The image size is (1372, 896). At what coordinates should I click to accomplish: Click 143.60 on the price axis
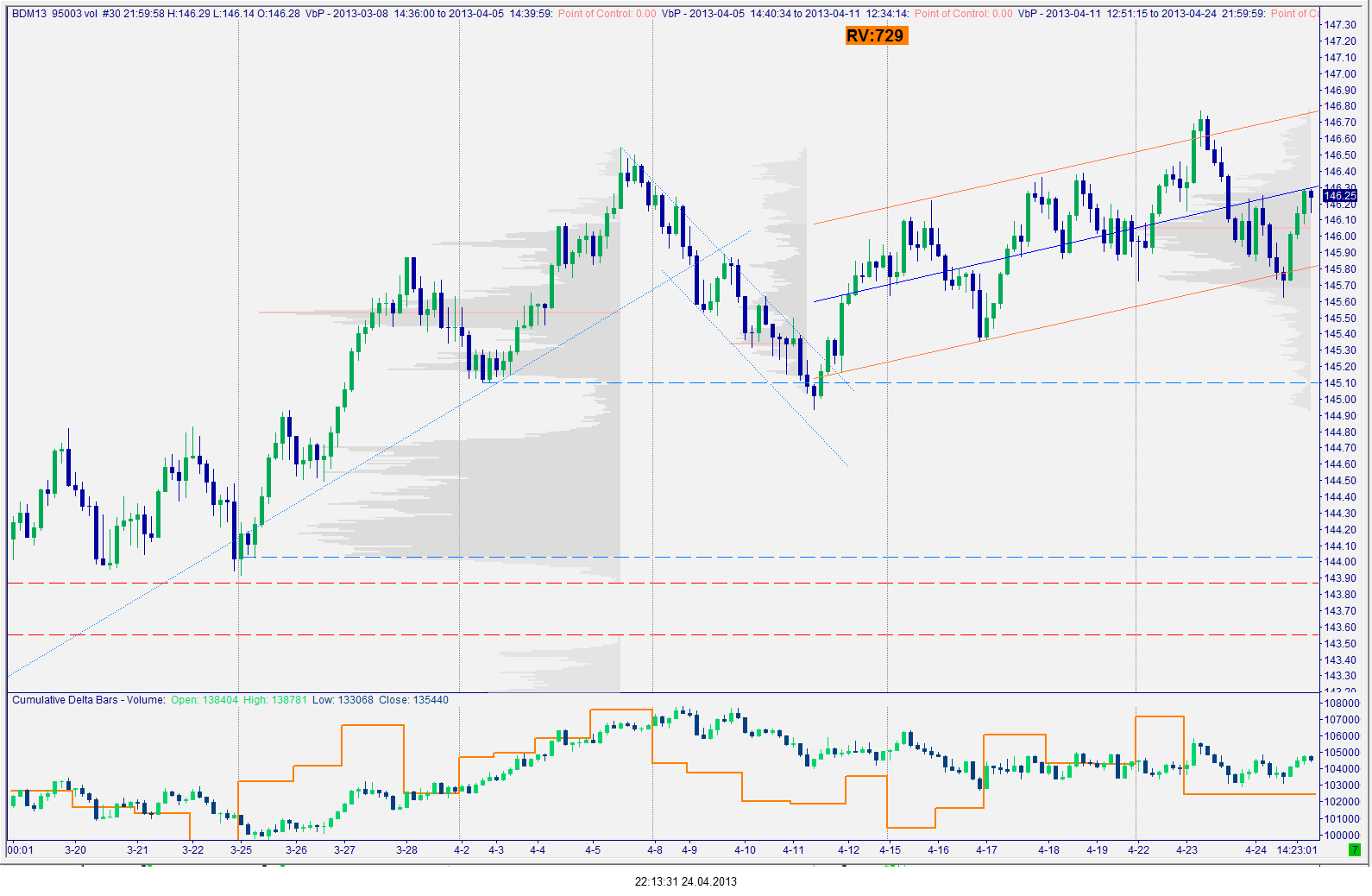(1340, 628)
